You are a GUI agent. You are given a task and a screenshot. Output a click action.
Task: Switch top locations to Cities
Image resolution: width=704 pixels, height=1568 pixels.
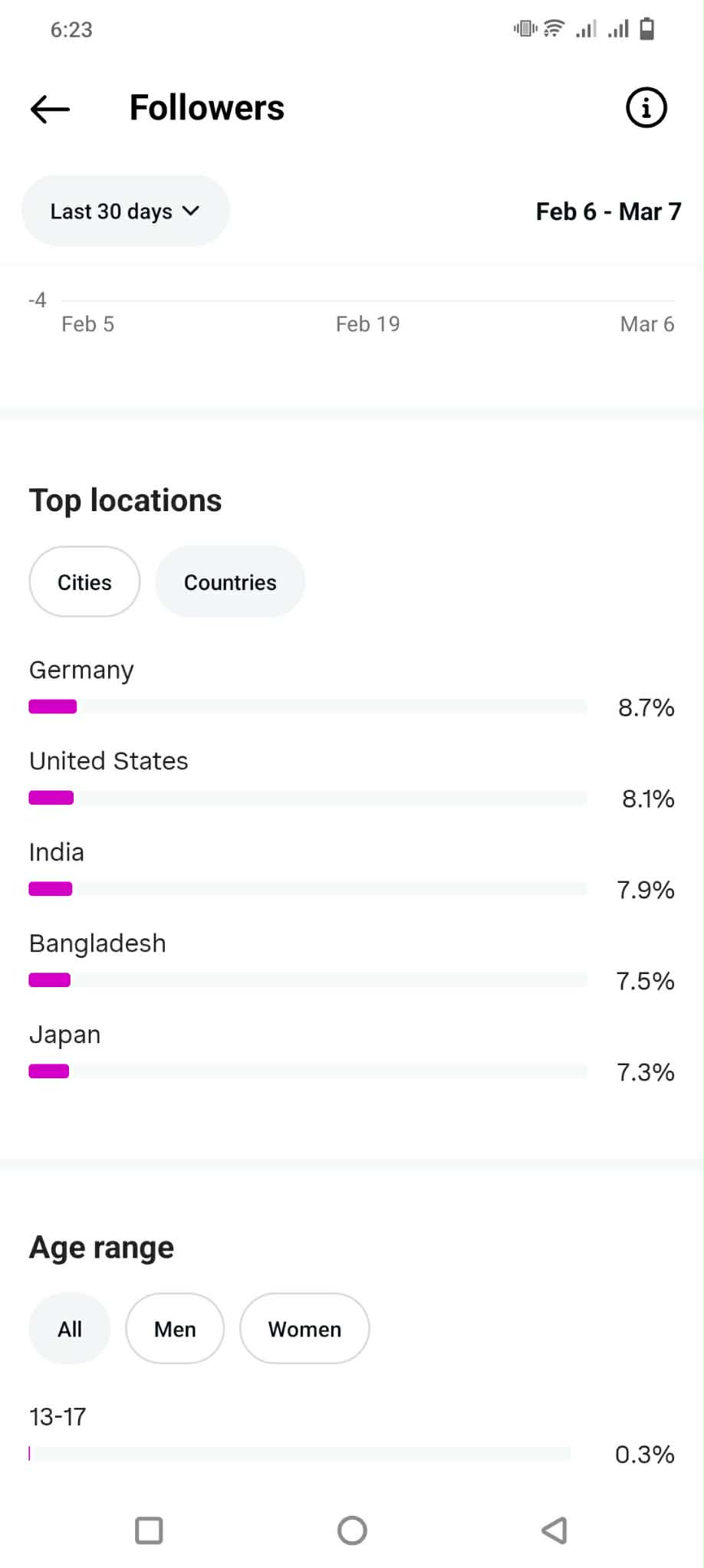pyautogui.click(x=84, y=582)
